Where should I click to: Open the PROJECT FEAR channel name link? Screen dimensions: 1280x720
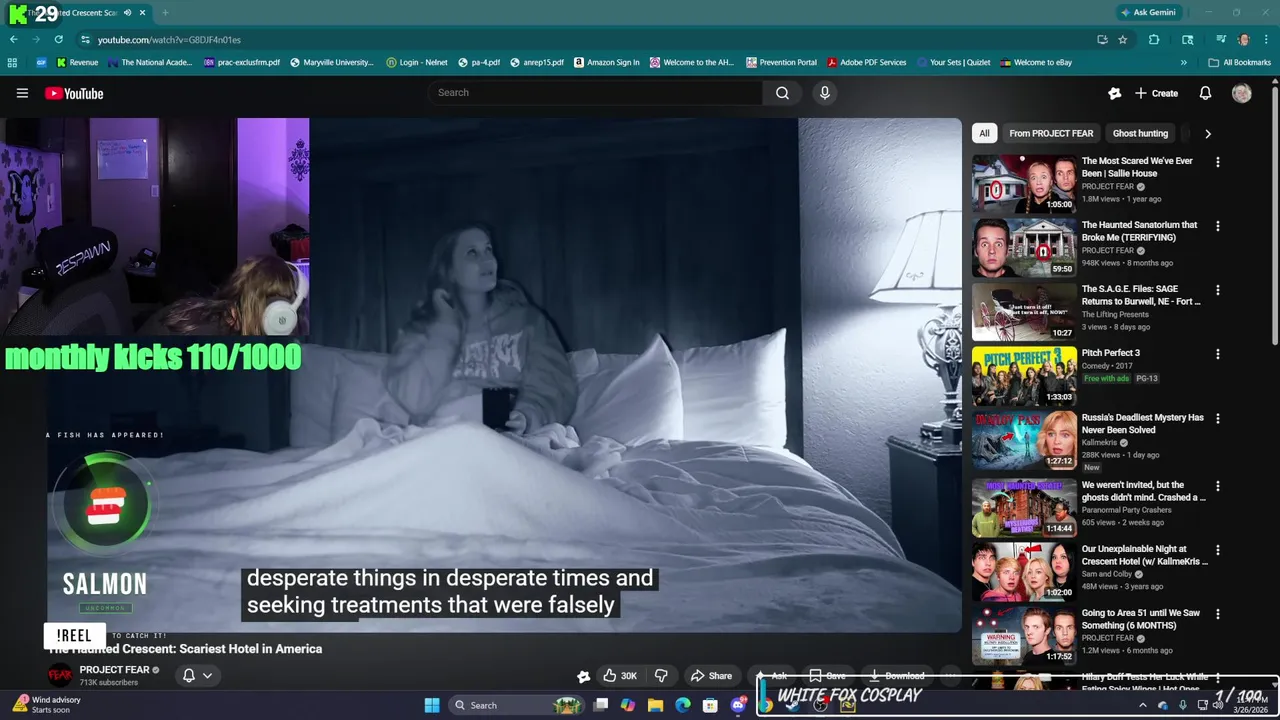pyautogui.click(x=114, y=670)
